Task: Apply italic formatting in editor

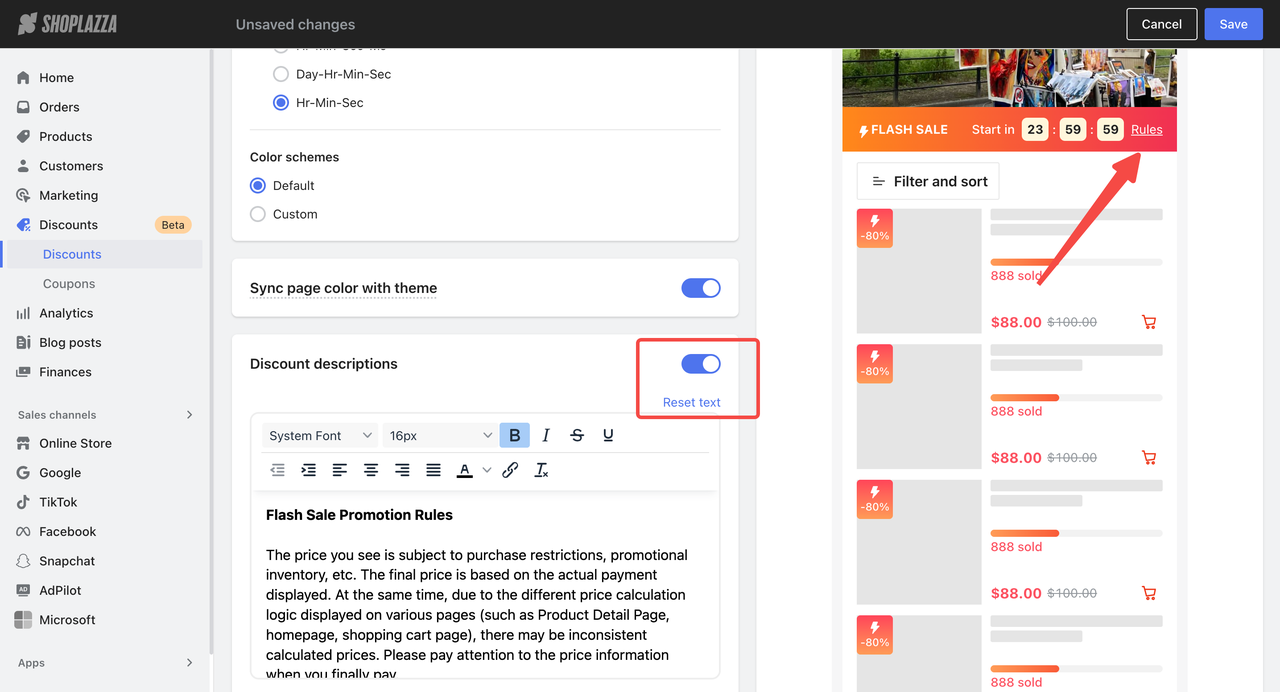Action: (x=546, y=435)
